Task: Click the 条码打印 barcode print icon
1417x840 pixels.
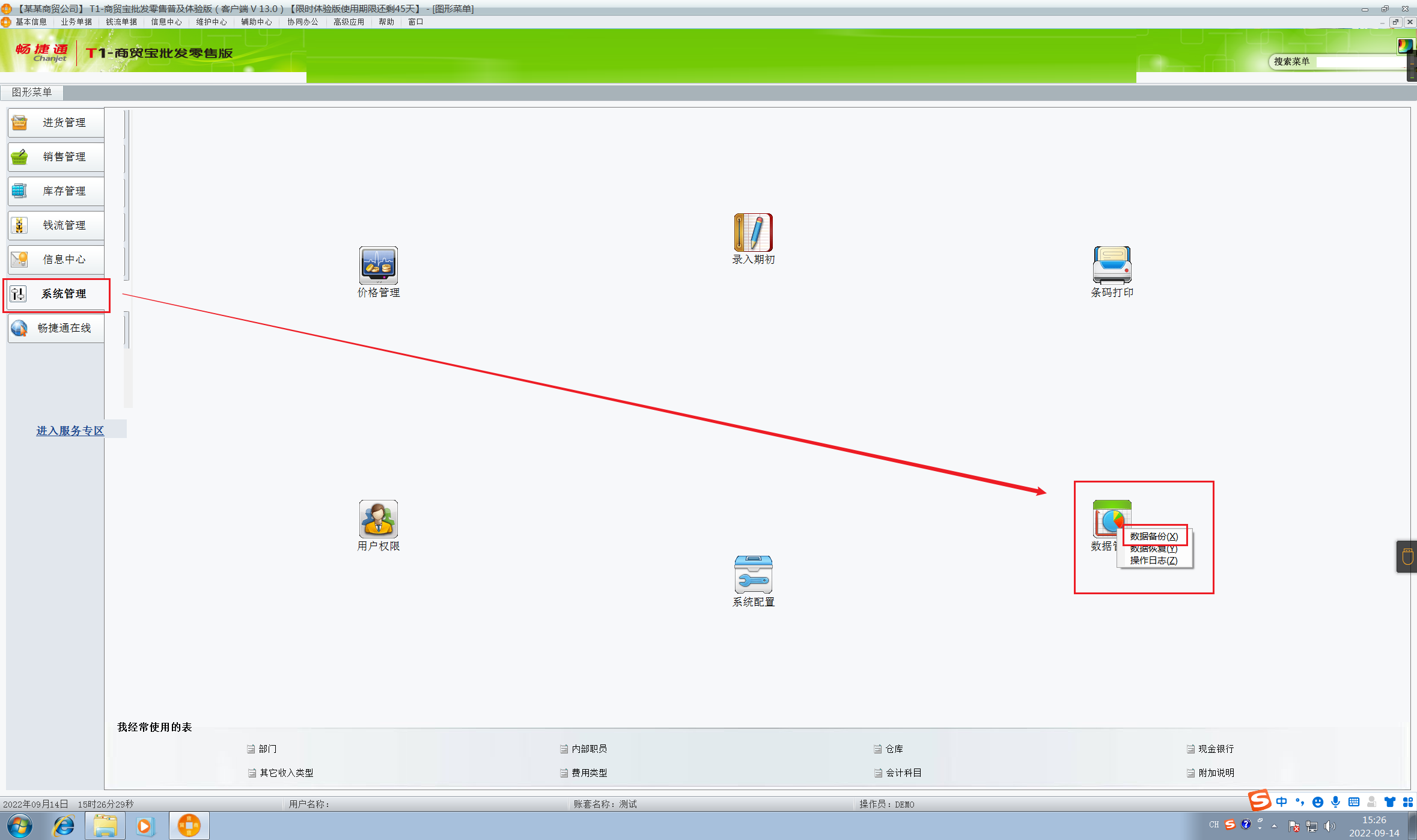Action: click(1112, 265)
